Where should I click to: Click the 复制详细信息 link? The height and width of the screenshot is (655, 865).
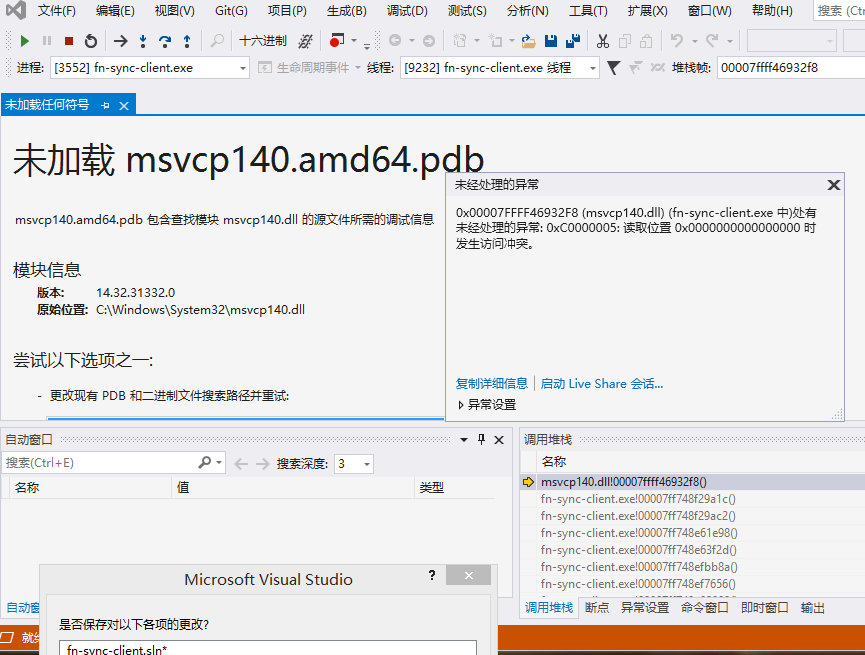(x=491, y=383)
